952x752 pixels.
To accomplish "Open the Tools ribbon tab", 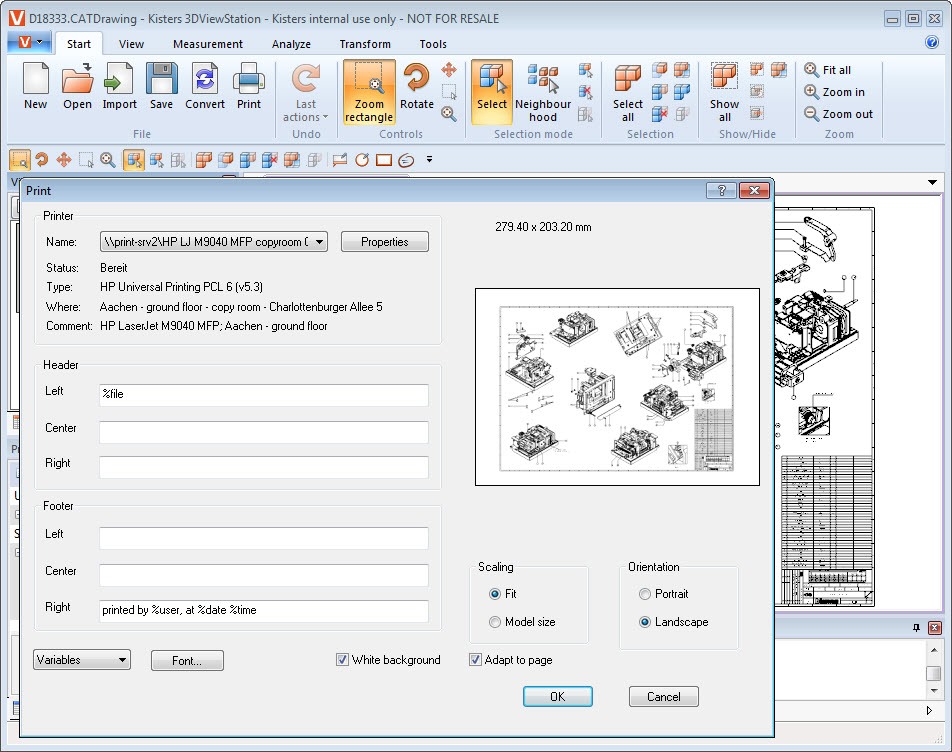I will [433, 44].
